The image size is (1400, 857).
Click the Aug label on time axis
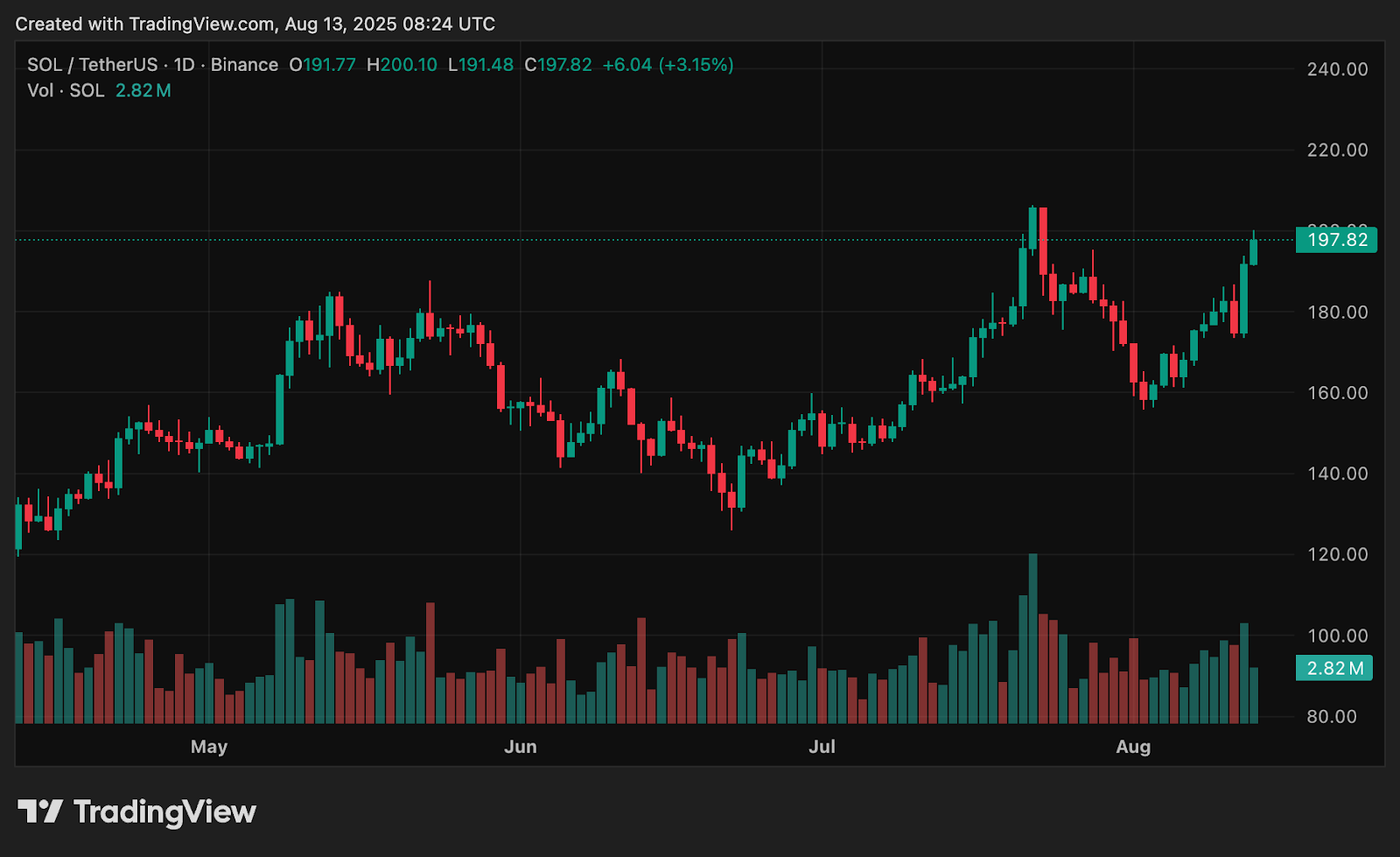point(1133,747)
